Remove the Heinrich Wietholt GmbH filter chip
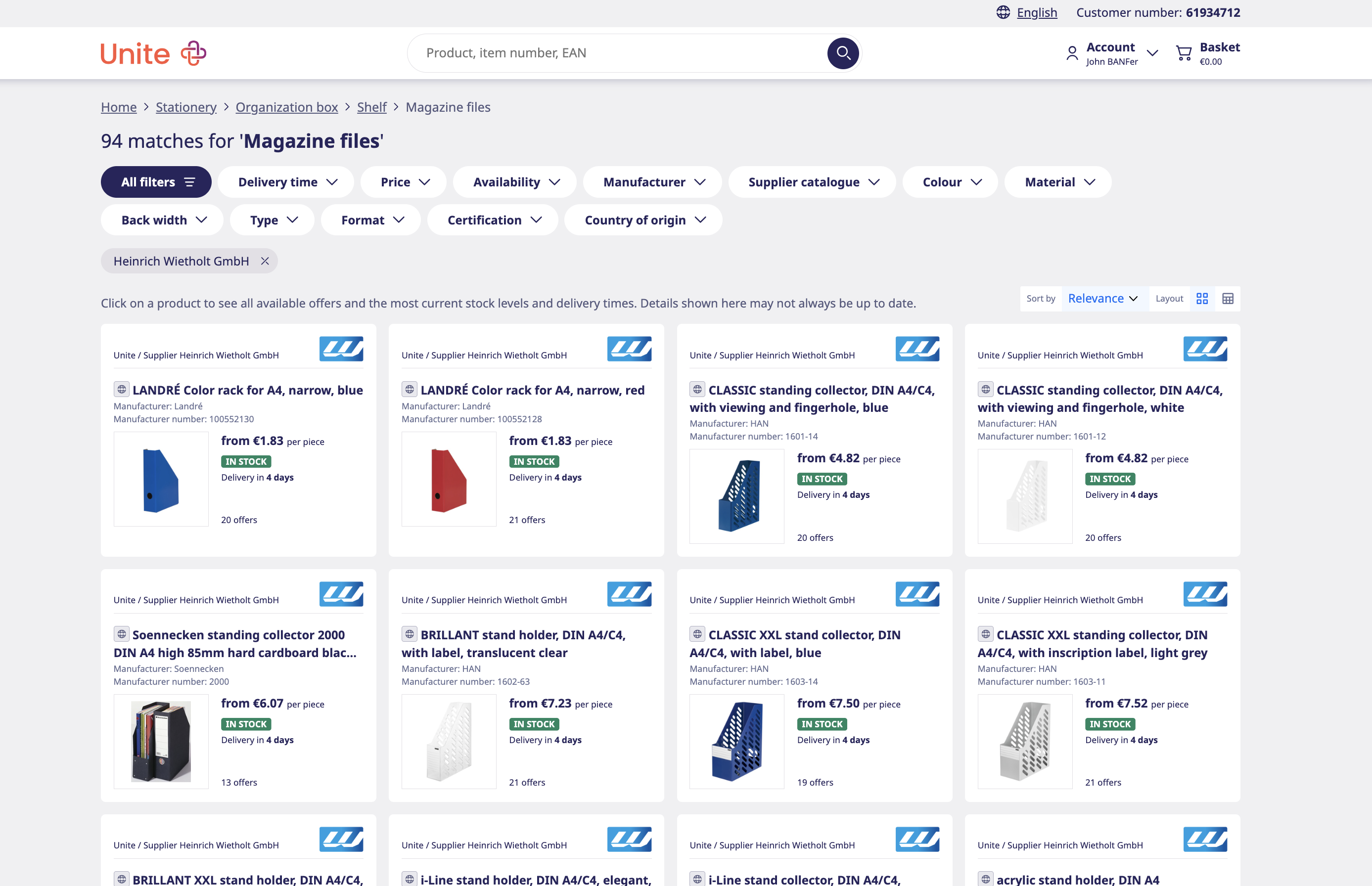Viewport: 1372px width, 886px height. pyautogui.click(x=265, y=261)
